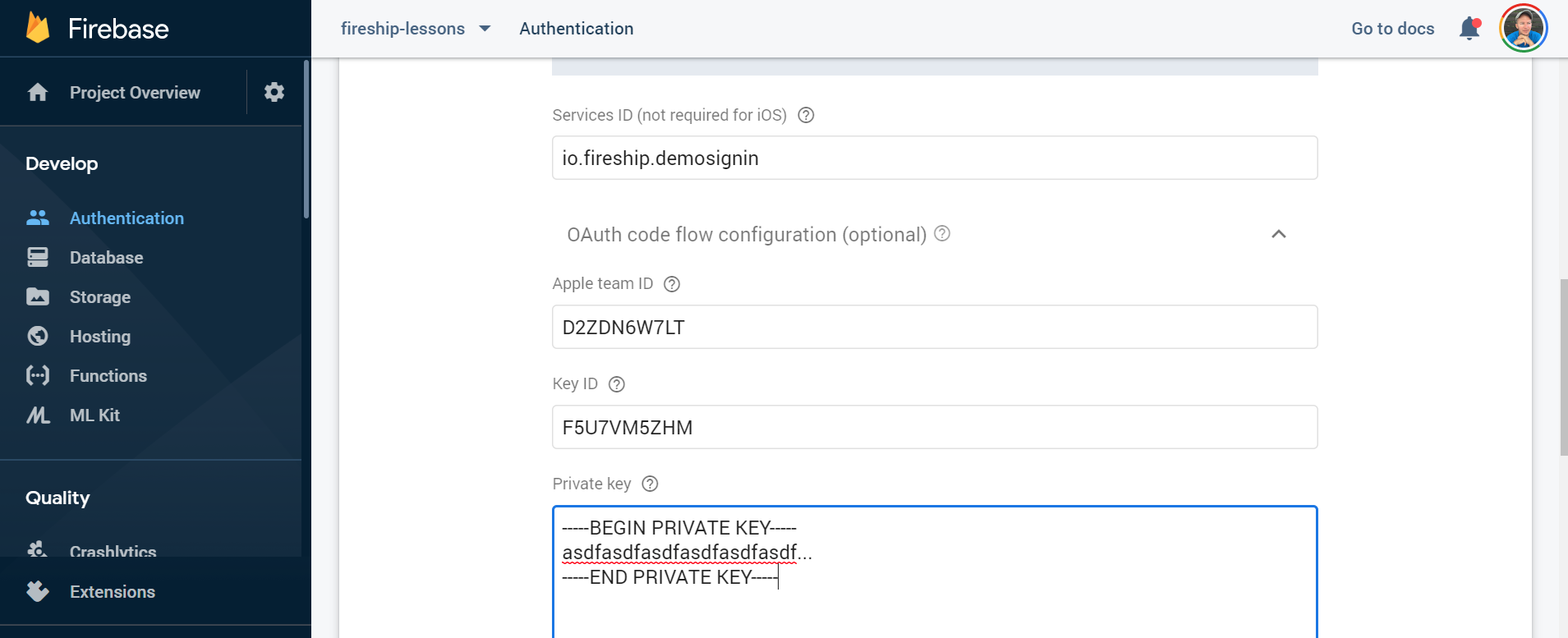Open the notifications bell
The image size is (1568, 638).
click(1470, 27)
